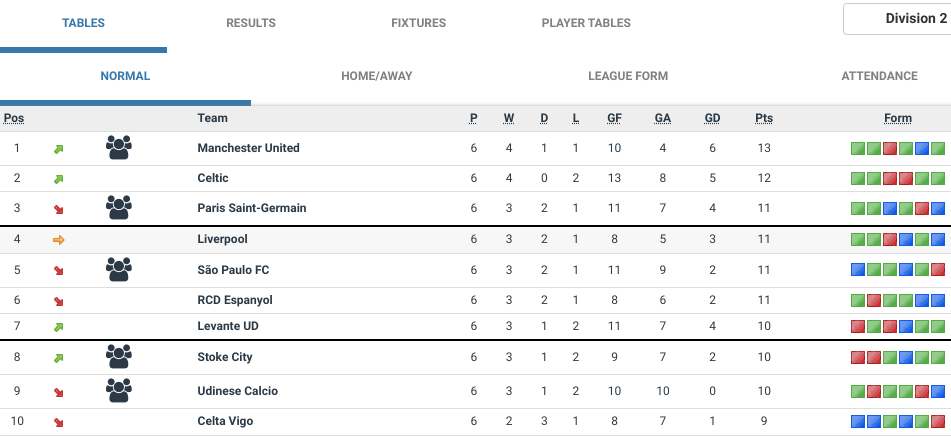
Task: Open the Manchester United team link
Action: pos(248,148)
